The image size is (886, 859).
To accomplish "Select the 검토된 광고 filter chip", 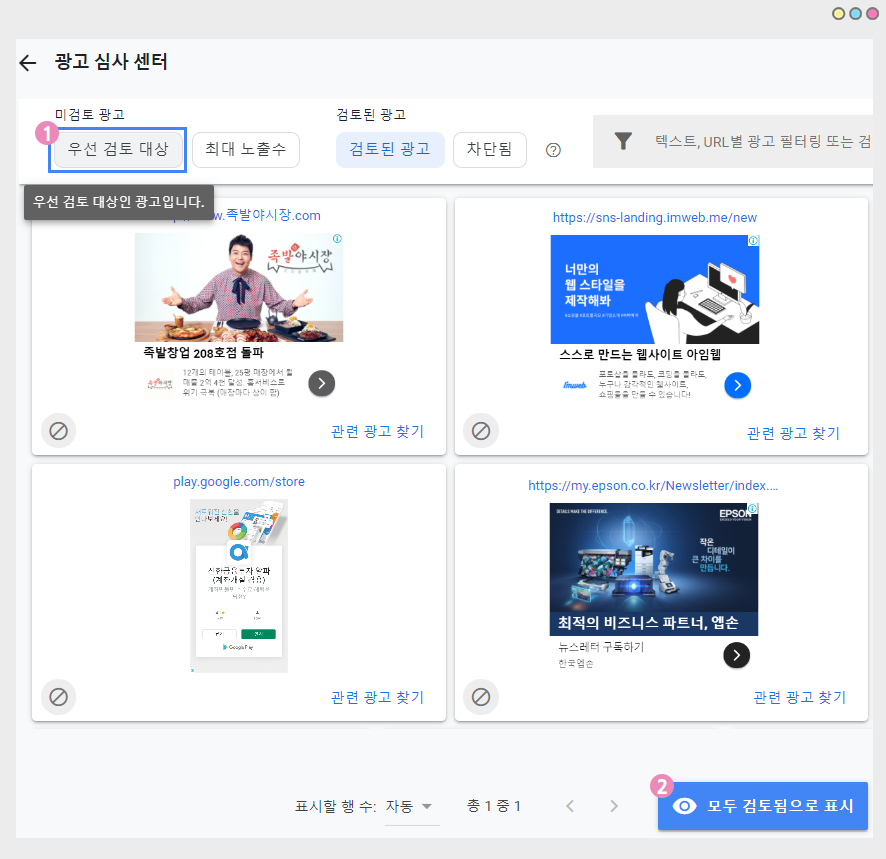I will click(390, 150).
